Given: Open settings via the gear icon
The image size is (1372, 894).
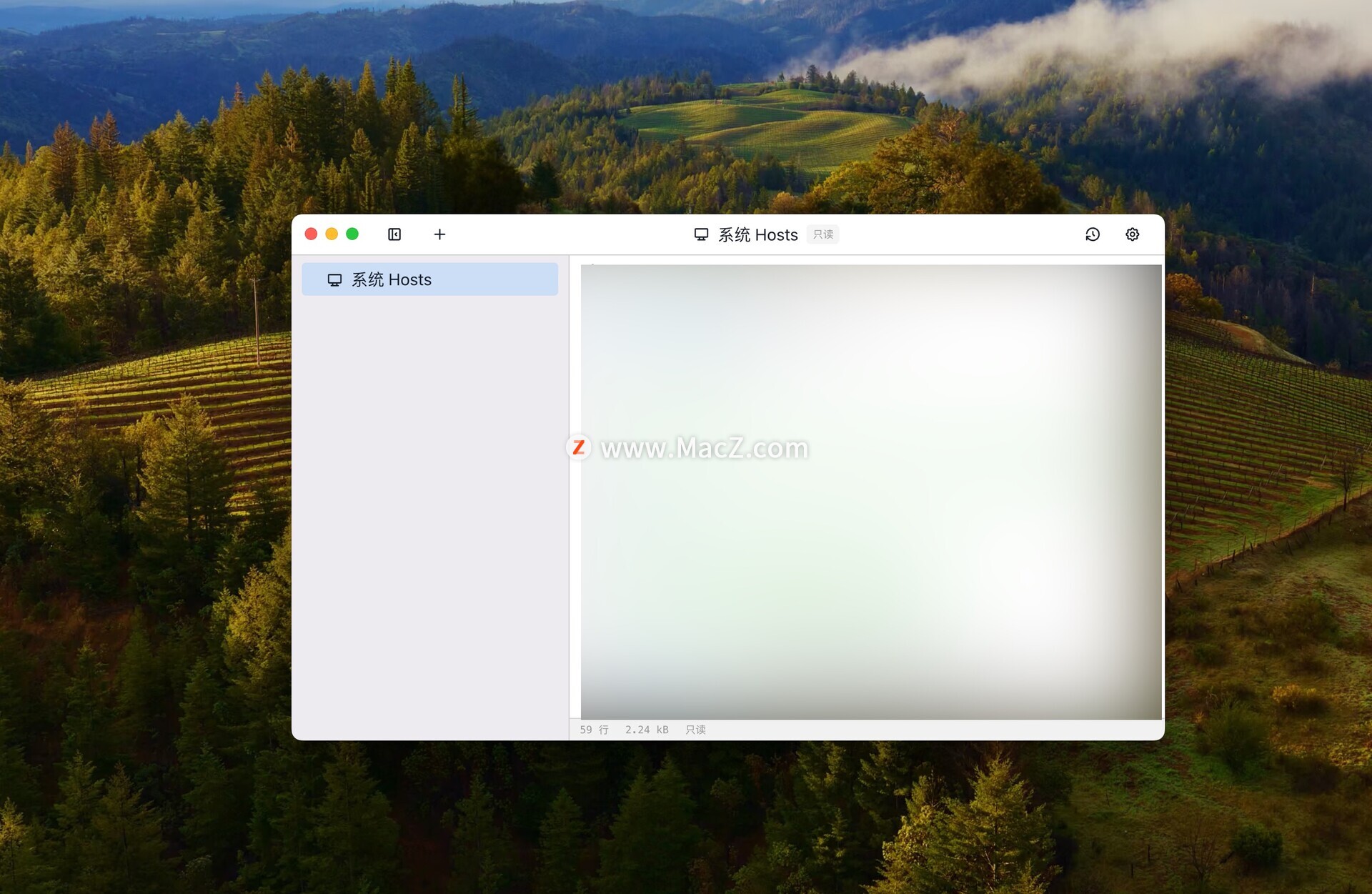Looking at the screenshot, I should coord(1133,234).
